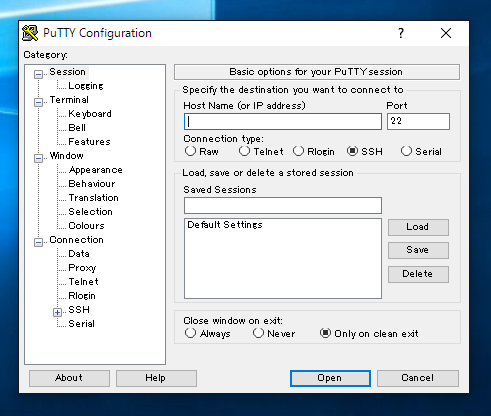Open the Logging category
The height and width of the screenshot is (416, 491).
(86, 86)
